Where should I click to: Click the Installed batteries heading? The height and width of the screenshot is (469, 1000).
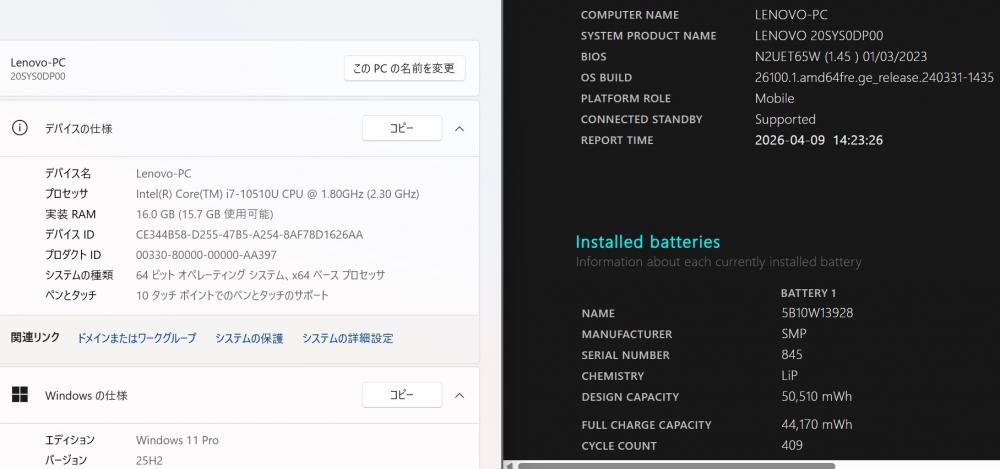(x=647, y=242)
